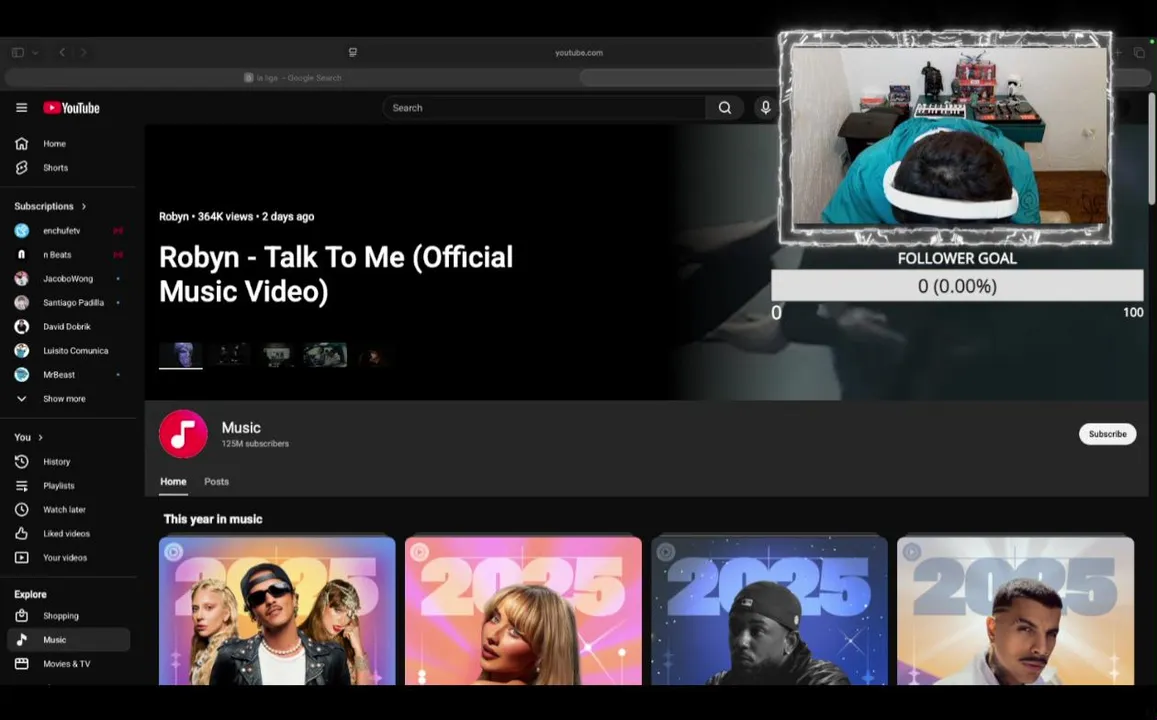This screenshot has height=720, width=1157.
Task: Click '125M subscribers' text
Action: (x=255, y=444)
